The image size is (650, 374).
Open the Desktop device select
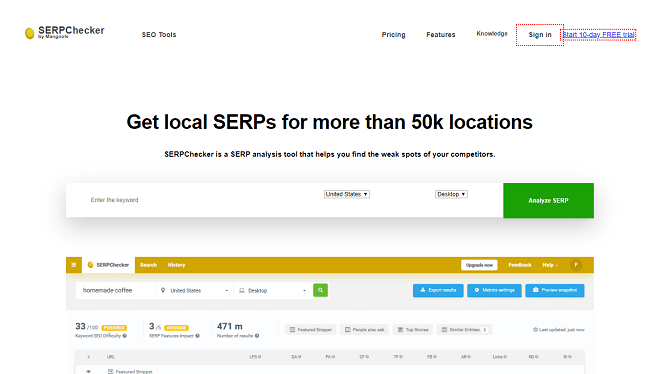coord(451,194)
